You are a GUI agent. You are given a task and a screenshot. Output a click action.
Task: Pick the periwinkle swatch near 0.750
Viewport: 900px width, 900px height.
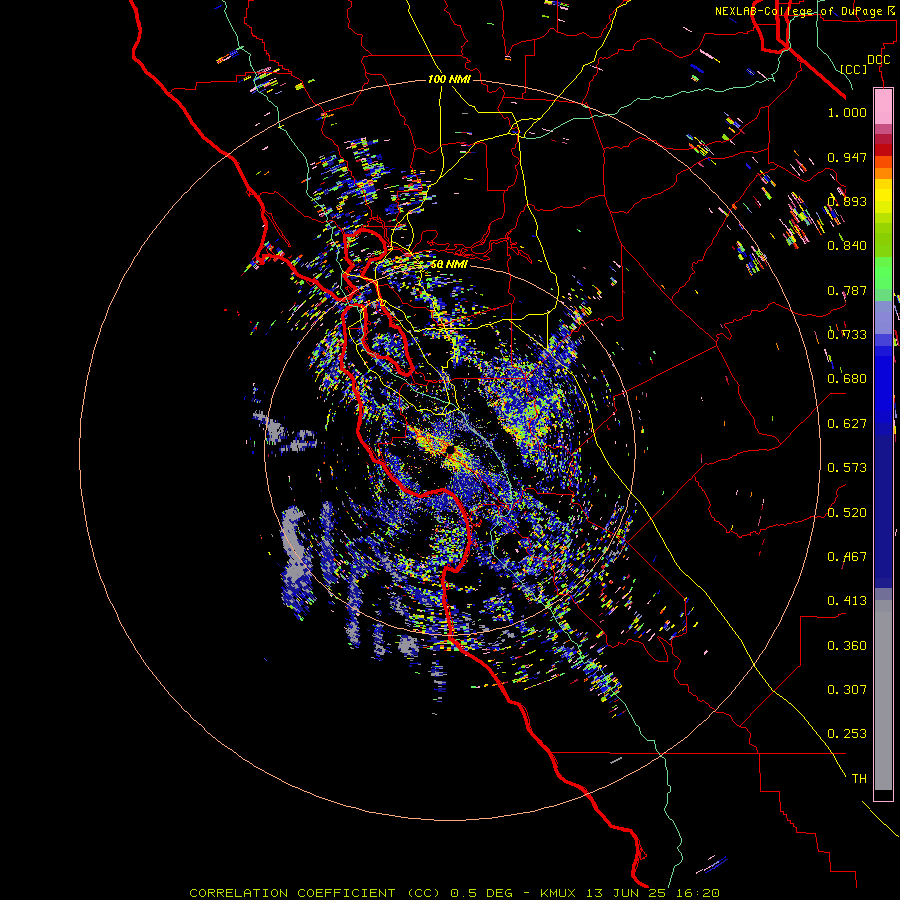pos(883,318)
